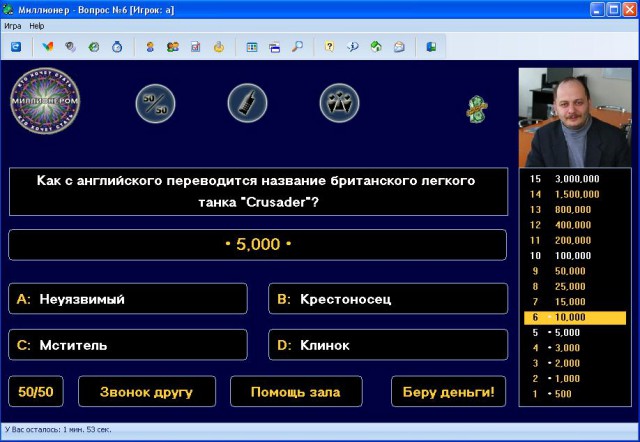
Task: Click level 9 prize 50,000
Action: (559, 271)
